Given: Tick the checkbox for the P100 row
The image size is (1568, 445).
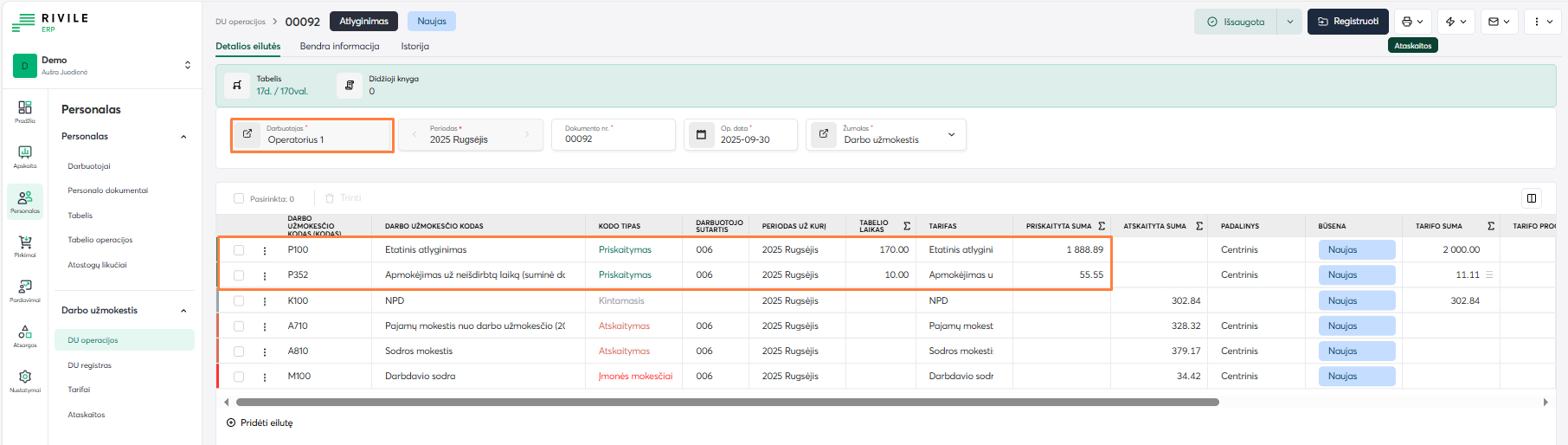Looking at the screenshot, I should (239, 250).
